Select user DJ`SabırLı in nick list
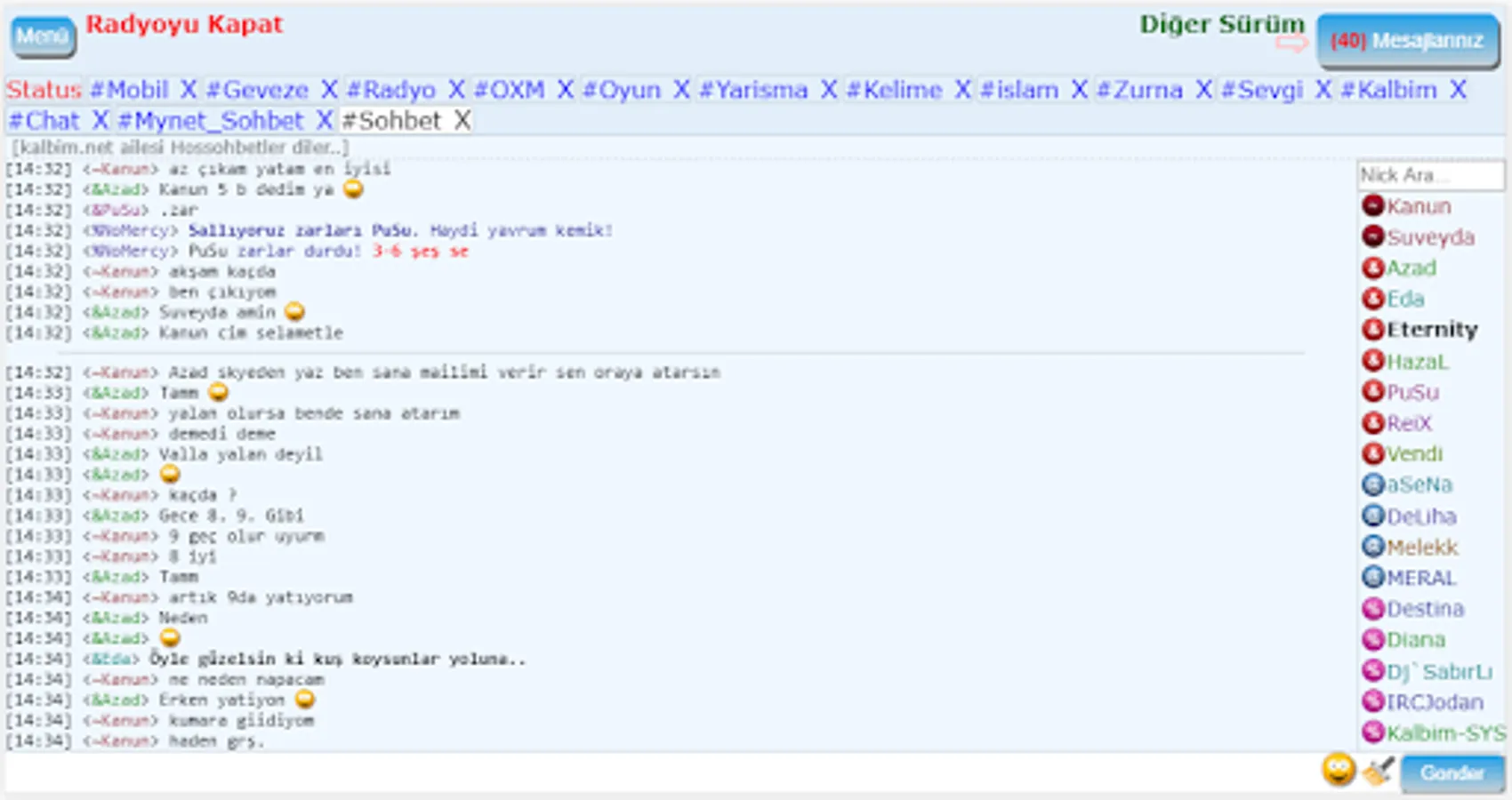 tap(1440, 671)
